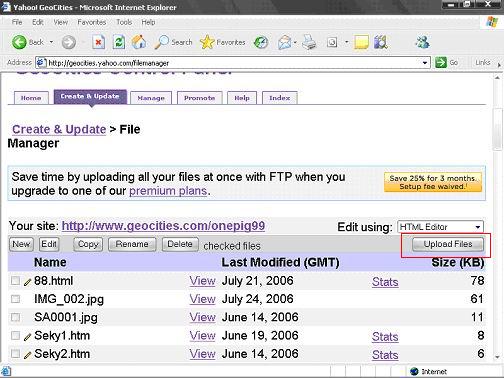Image resolution: width=504 pixels, height=378 pixels.
Task: Open the Help tab in control panel
Action: coord(242,98)
